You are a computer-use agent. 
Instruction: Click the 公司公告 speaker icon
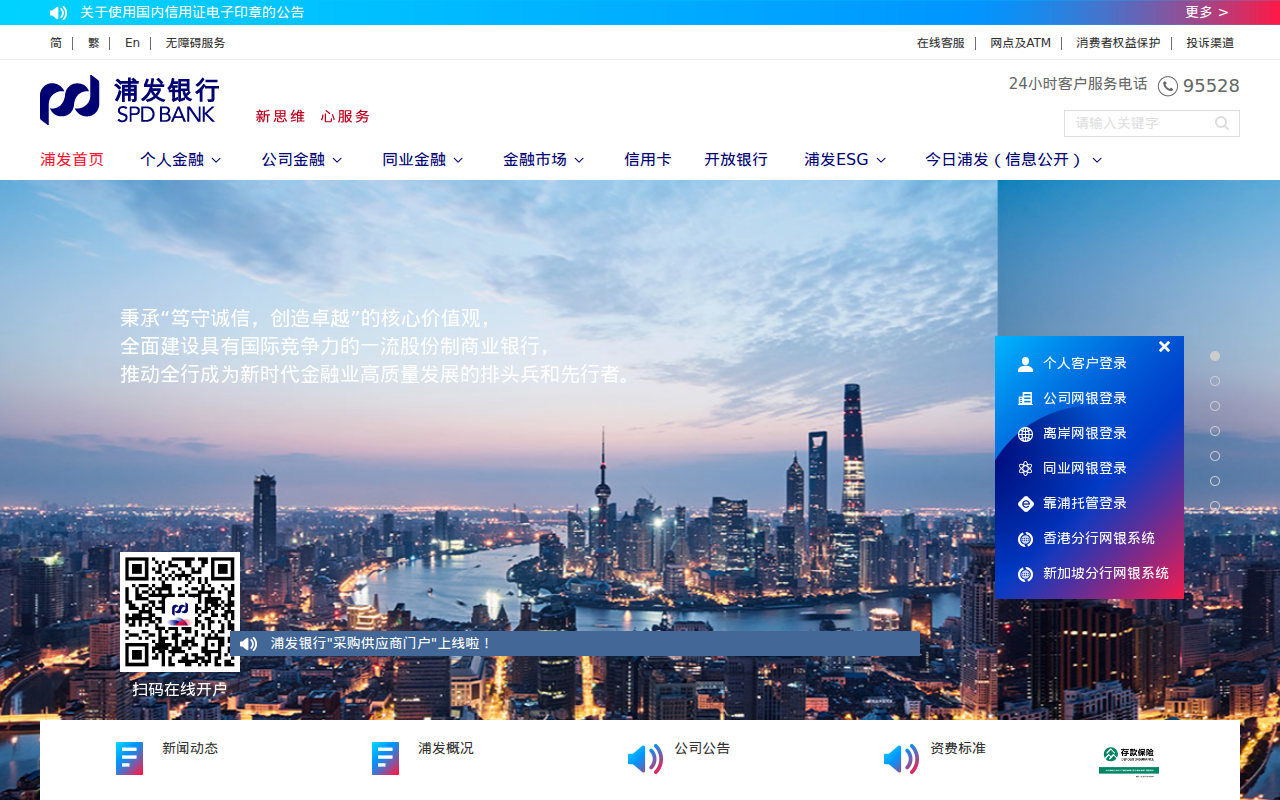pos(645,759)
